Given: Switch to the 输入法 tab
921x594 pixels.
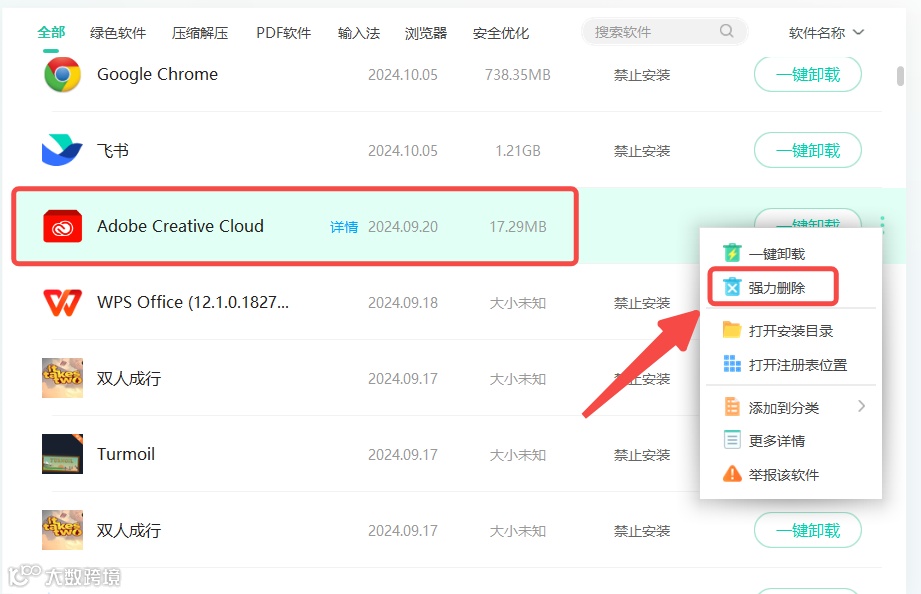Looking at the screenshot, I should point(358,33).
